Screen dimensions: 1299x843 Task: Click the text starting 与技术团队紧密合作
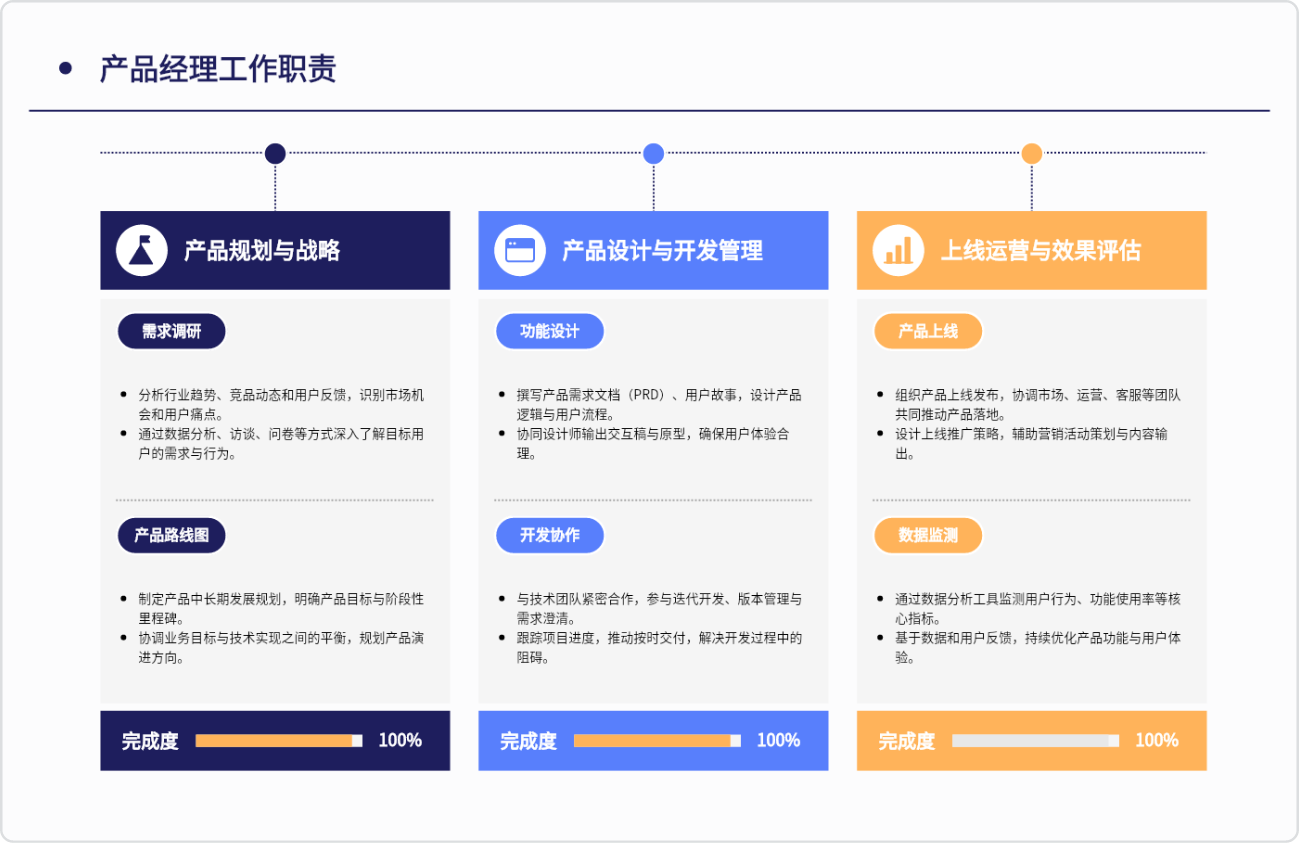(659, 608)
